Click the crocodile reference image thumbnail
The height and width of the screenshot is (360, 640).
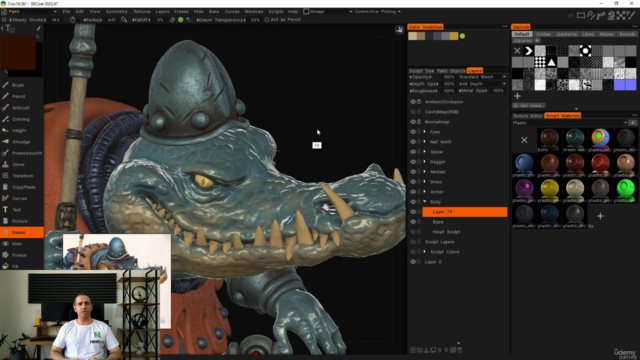click(x=117, y=251)
